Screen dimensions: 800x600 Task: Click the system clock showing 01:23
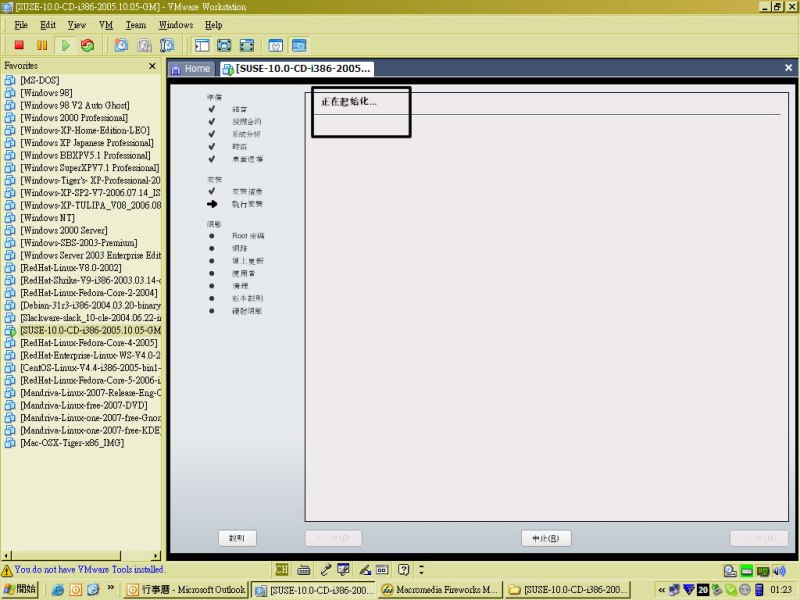pos(781,590)
